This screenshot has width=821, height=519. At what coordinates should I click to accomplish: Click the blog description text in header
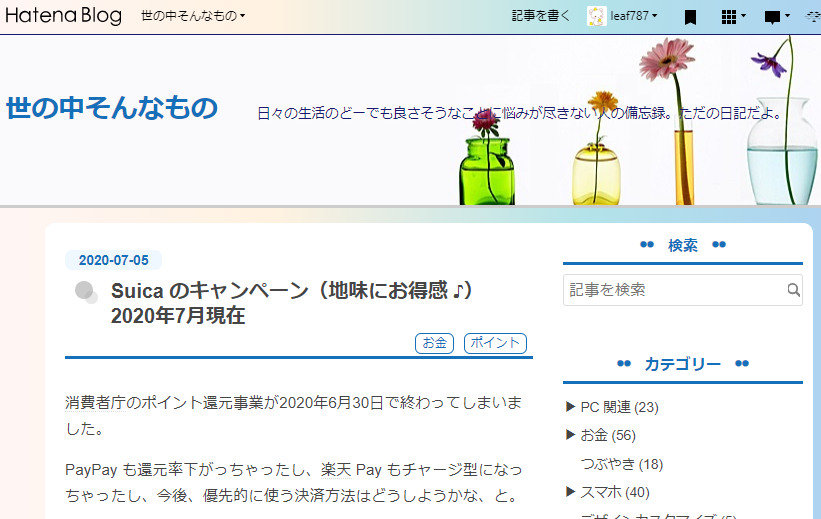[520, 113]
